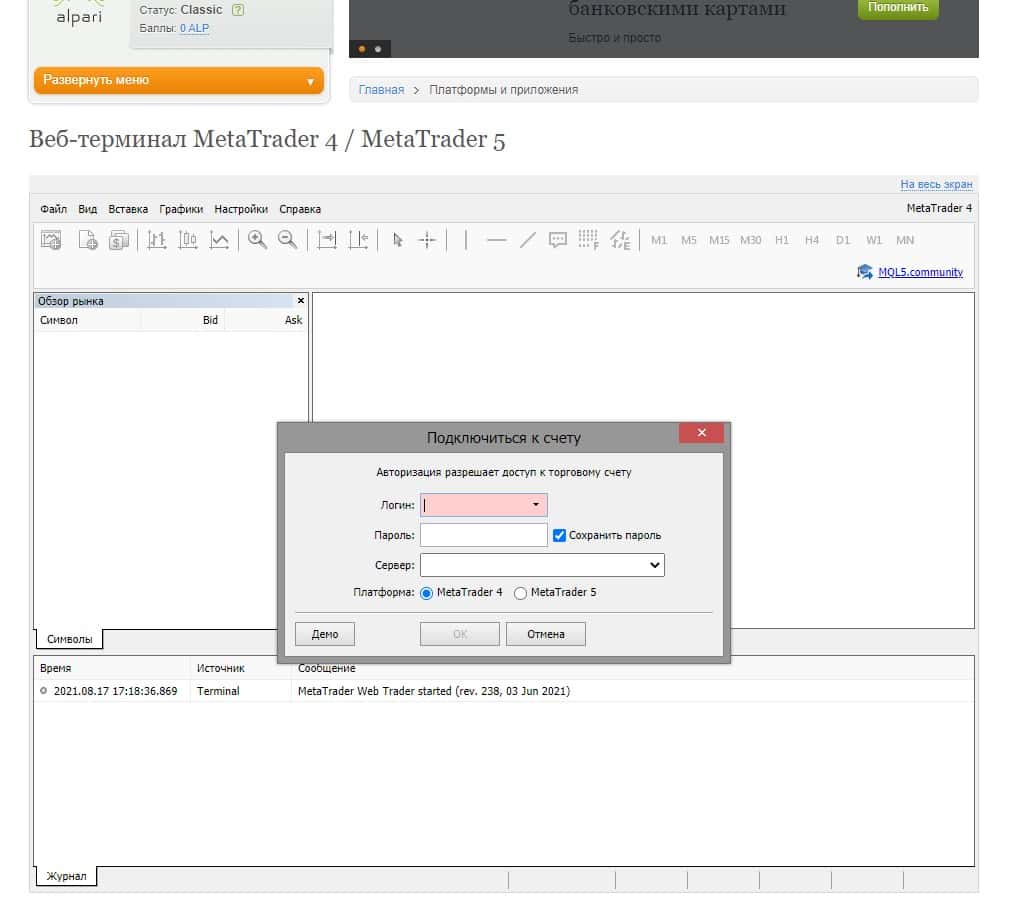
Task: Uncheck the Сохранить пароль checkbox
Action: (x=559, y=535)
